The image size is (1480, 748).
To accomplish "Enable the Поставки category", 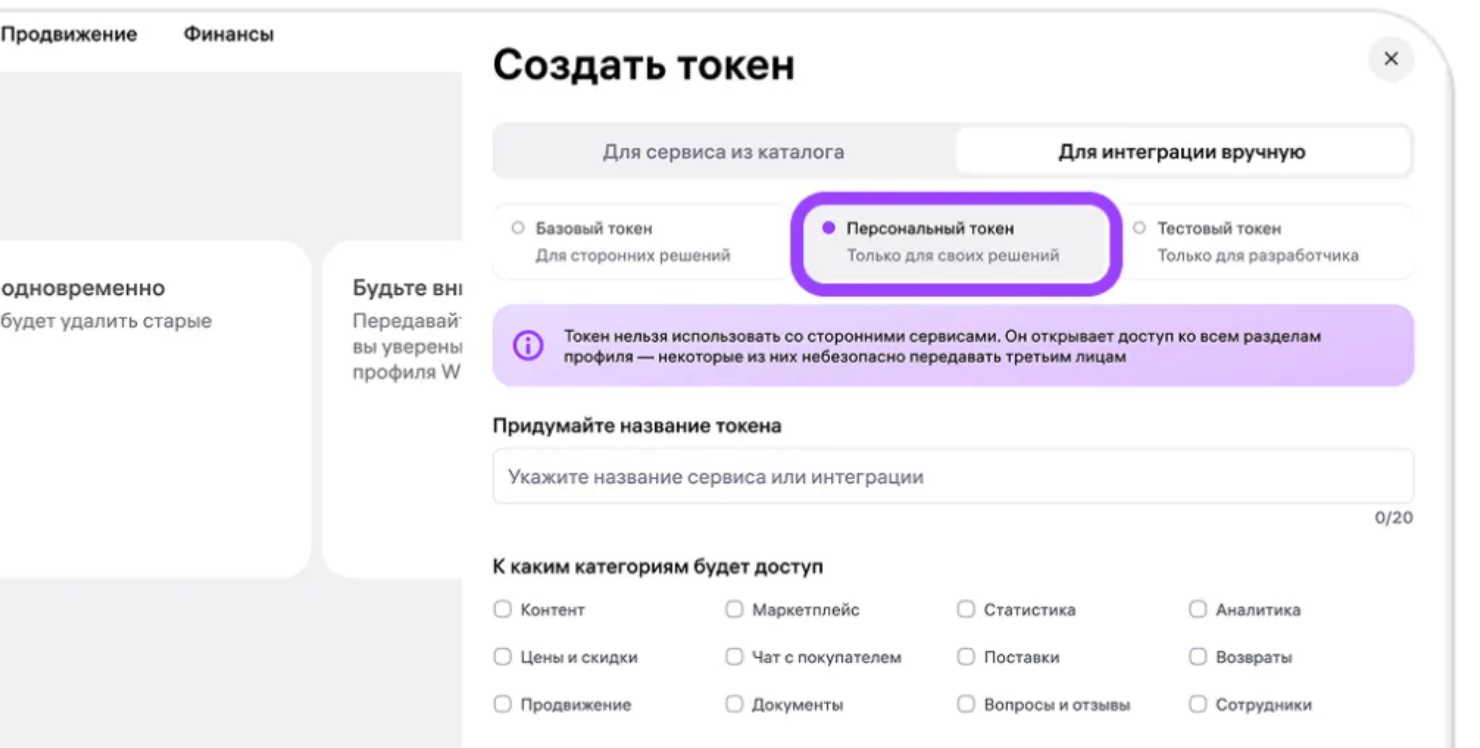I will tap(965, 657).
